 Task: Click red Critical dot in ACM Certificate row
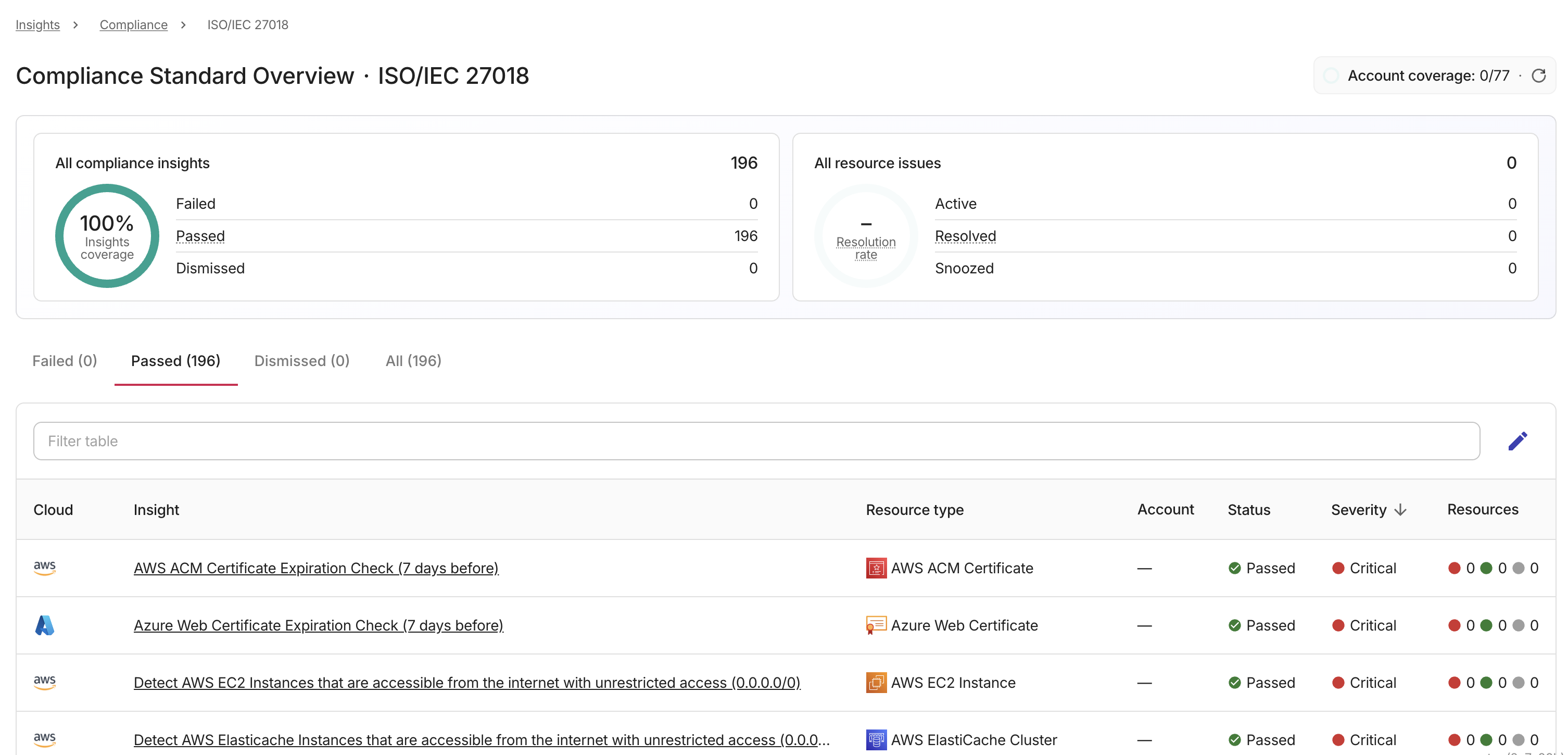(x=1338, y=568)
